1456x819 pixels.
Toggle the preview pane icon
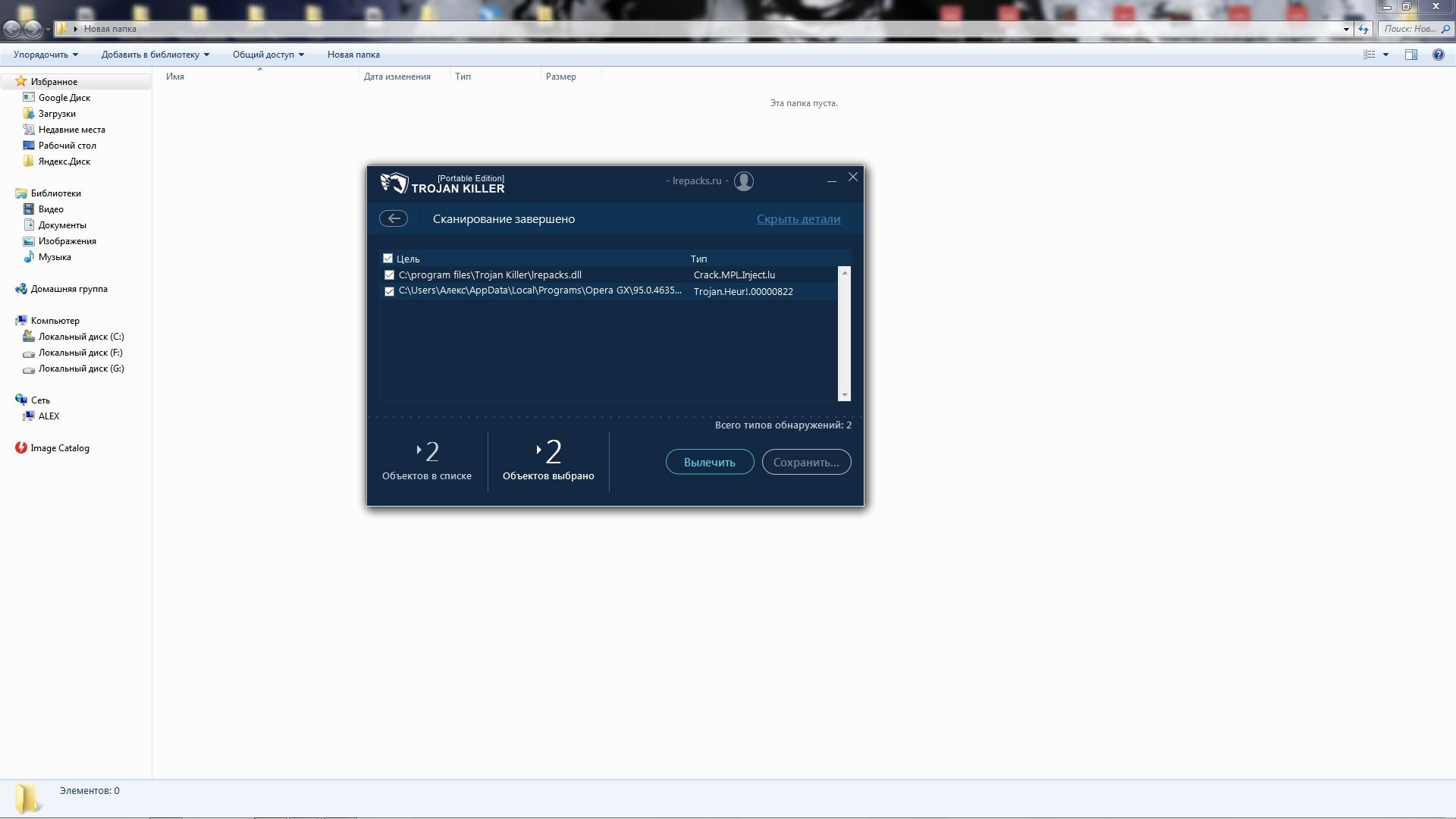tap(1411, 55)
